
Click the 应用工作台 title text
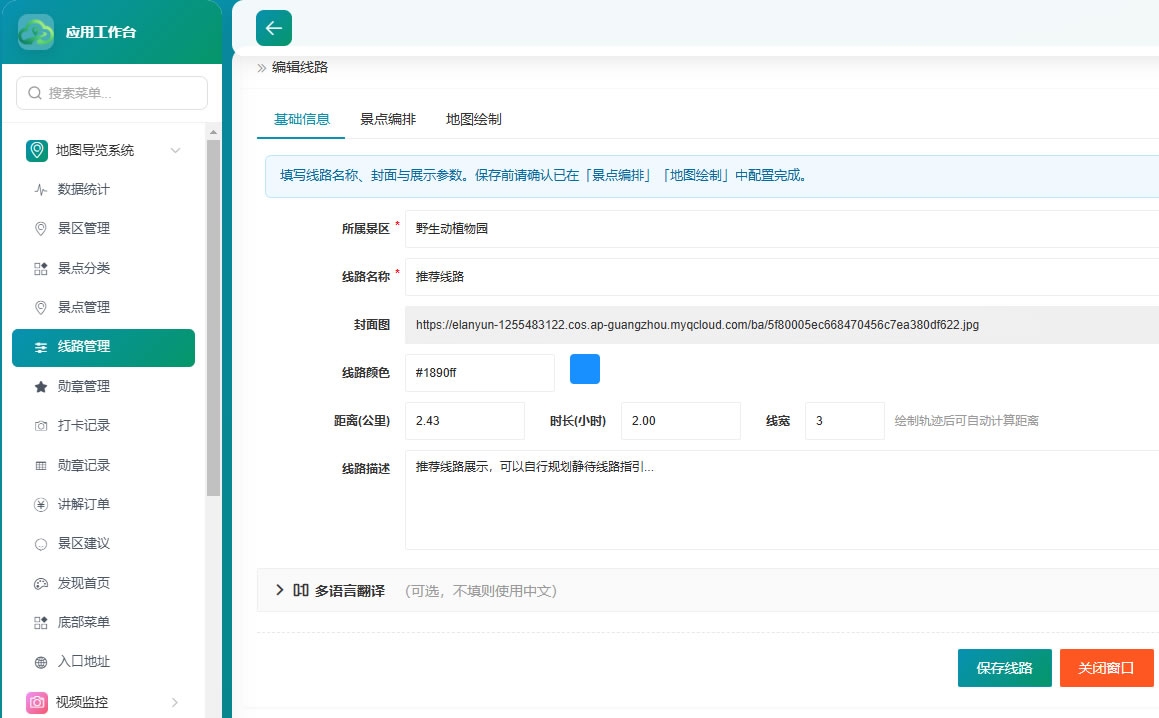[x=101, y=33]
